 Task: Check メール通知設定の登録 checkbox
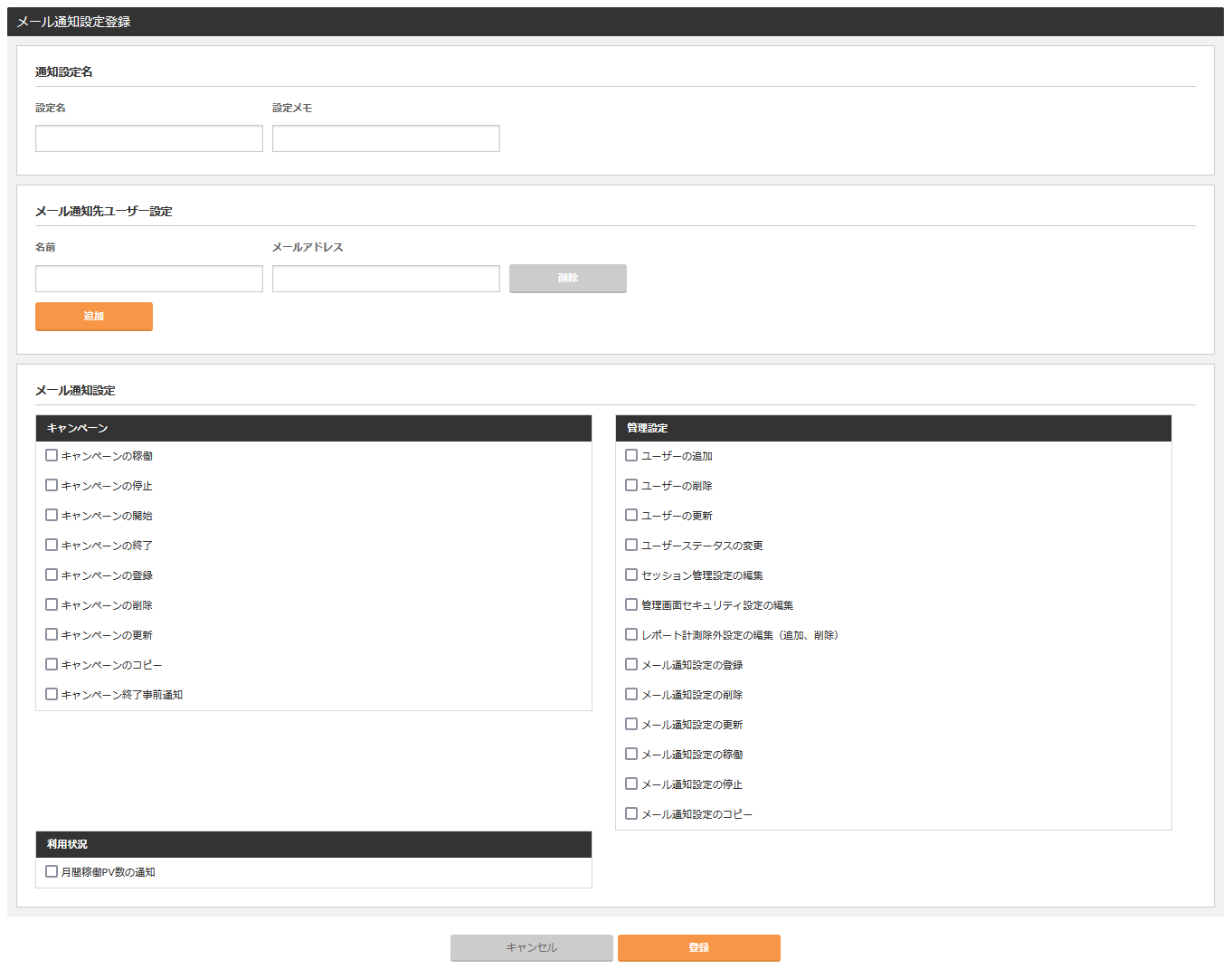tap(631, 665)
